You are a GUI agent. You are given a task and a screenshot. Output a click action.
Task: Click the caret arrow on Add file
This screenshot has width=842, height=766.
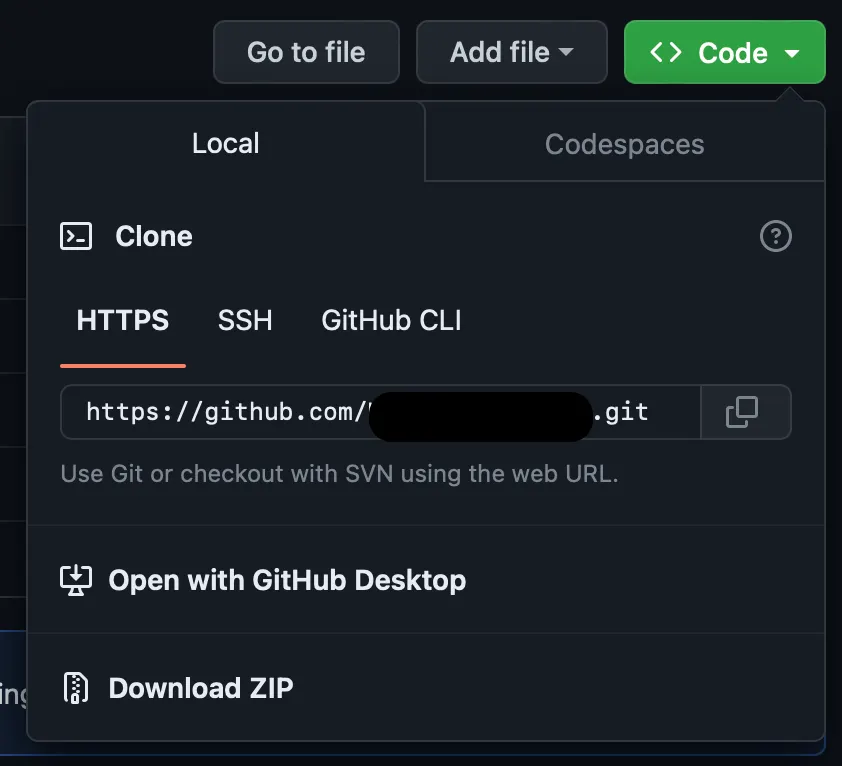[x=566, y=52]
